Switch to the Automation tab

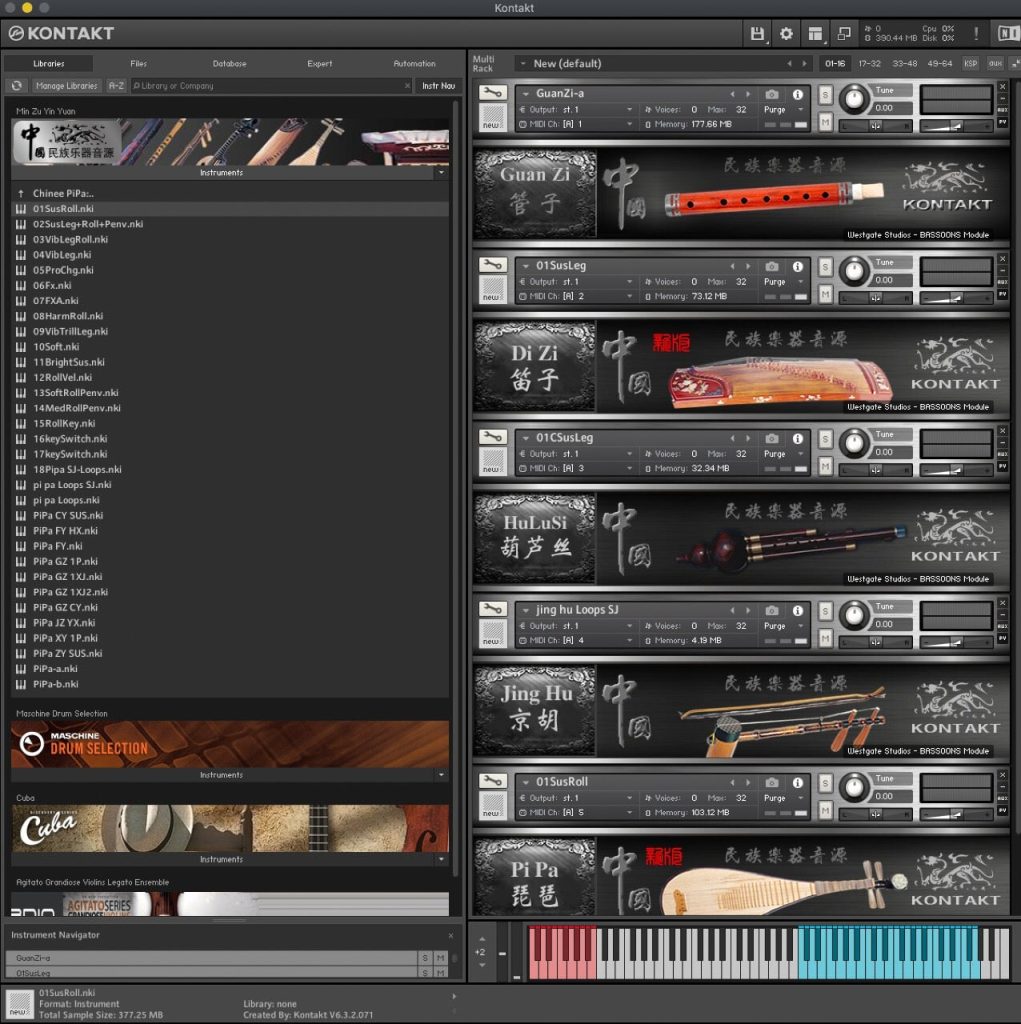(414, 63)
